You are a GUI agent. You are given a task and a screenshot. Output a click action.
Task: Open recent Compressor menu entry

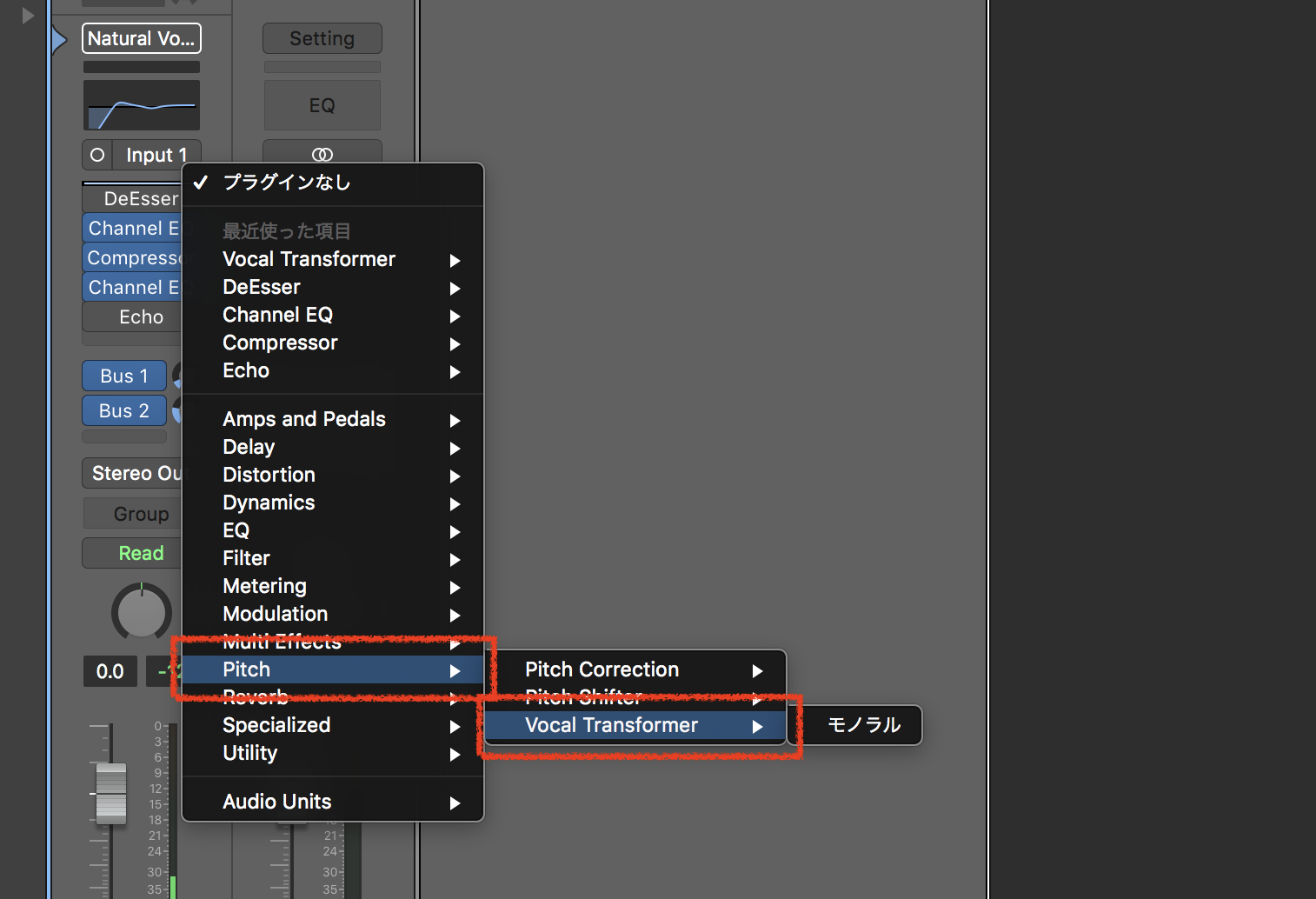(x=333, y=343)
